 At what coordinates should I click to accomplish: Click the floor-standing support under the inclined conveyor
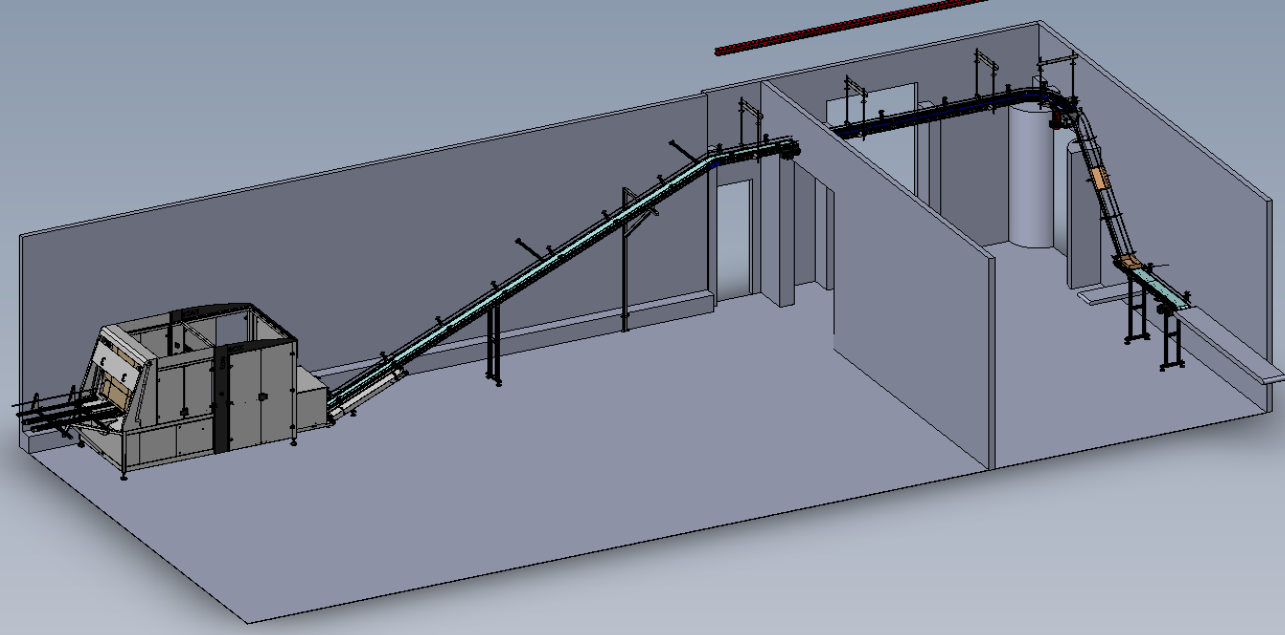click(492, 342)
